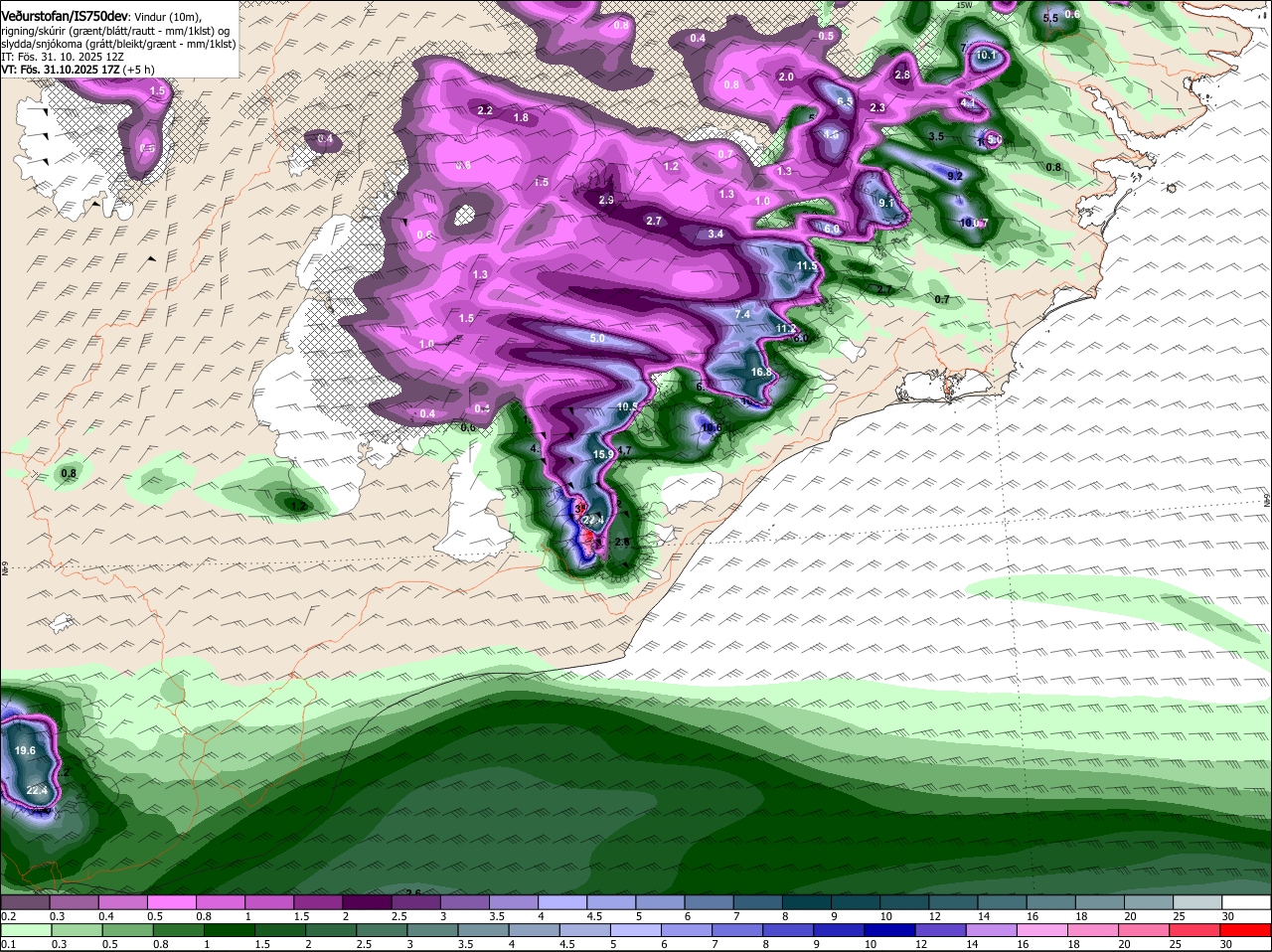This screenshot has height=952, width=1272.
Task: Click the 15W longitude label at the top
Action: pos(963,5)
